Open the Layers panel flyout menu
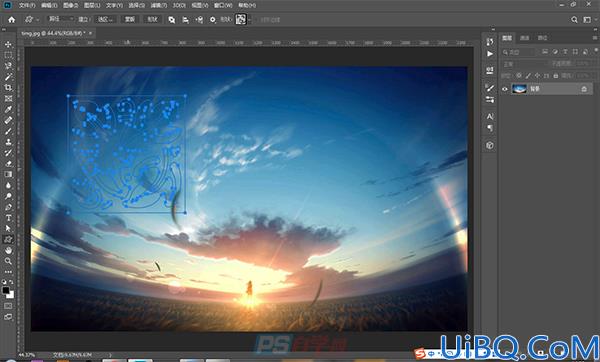The width and height of the screenshot is (600, 362). [595, 38]
